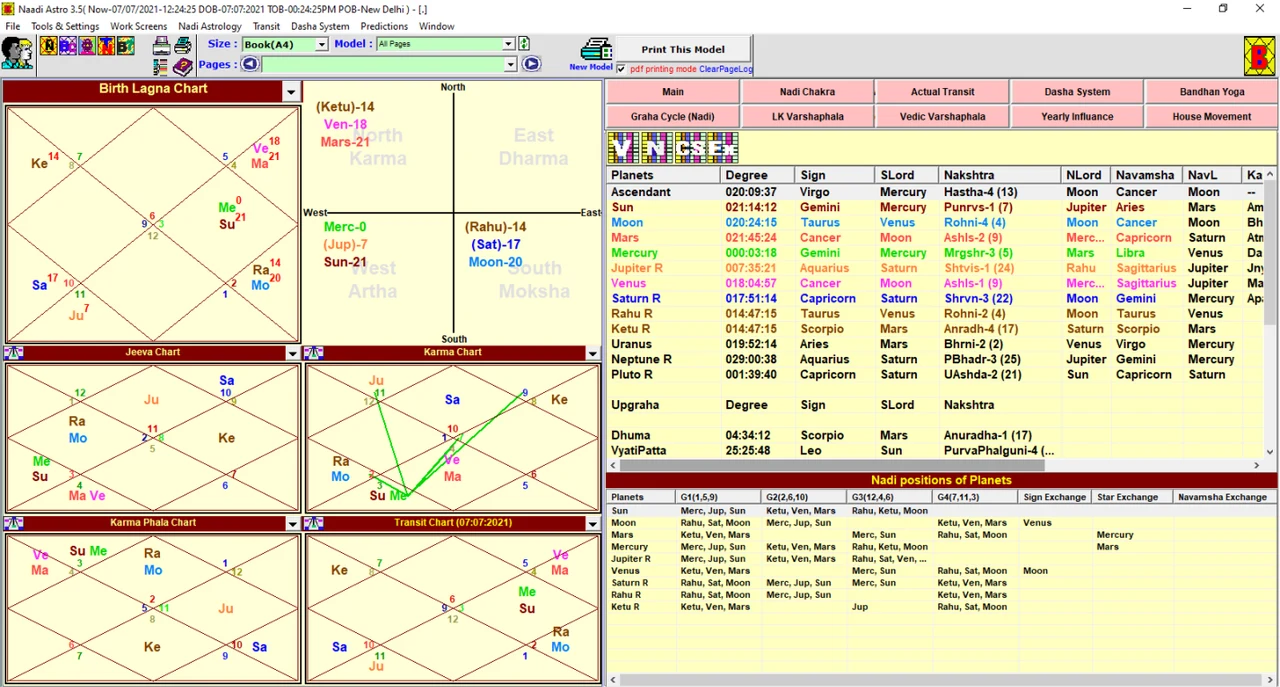Click the two-people profile icon in the toolbar
This screenshot has width=1280, height=687.
(17, 52)
